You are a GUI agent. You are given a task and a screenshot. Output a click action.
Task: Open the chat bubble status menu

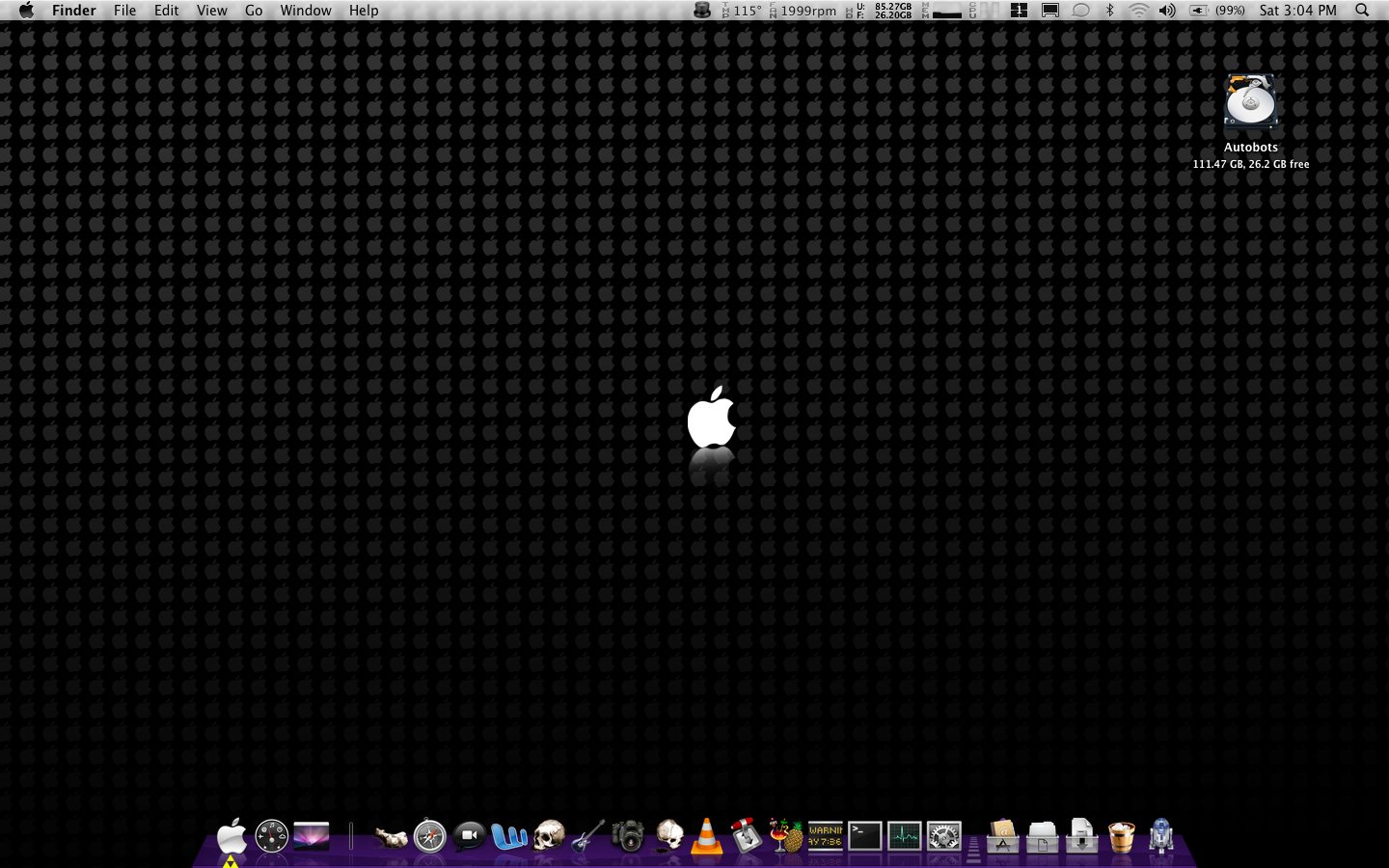point(1080,11)
